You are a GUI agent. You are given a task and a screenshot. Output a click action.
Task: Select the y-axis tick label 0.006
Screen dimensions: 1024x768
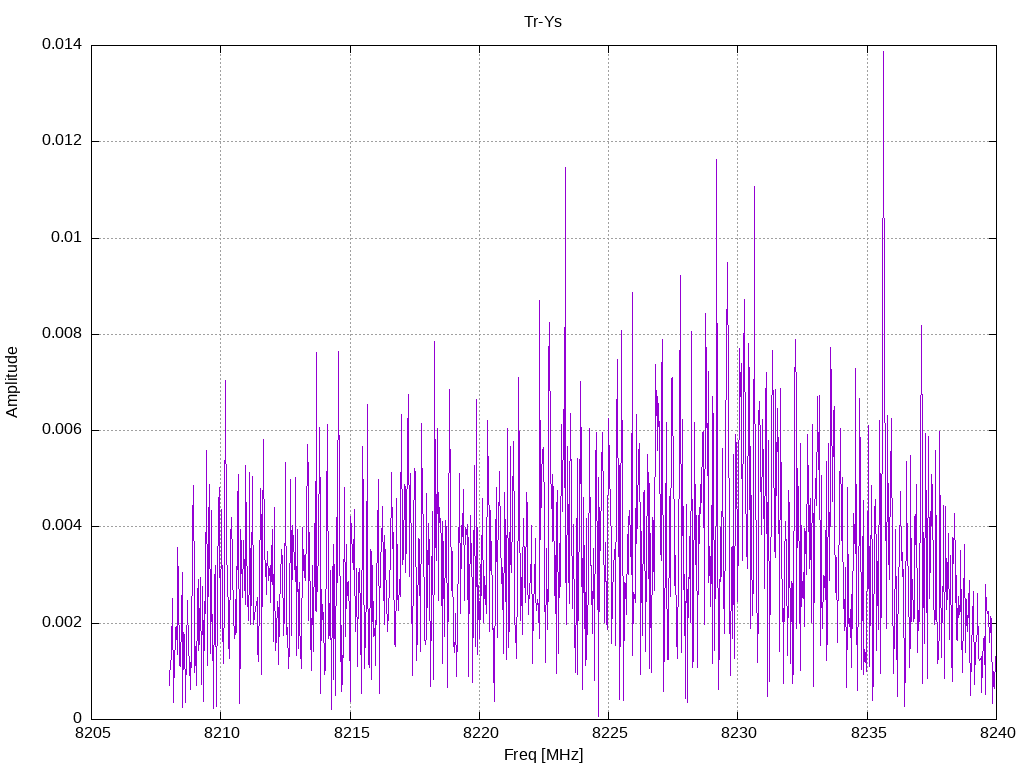click(x=62, y=429)
